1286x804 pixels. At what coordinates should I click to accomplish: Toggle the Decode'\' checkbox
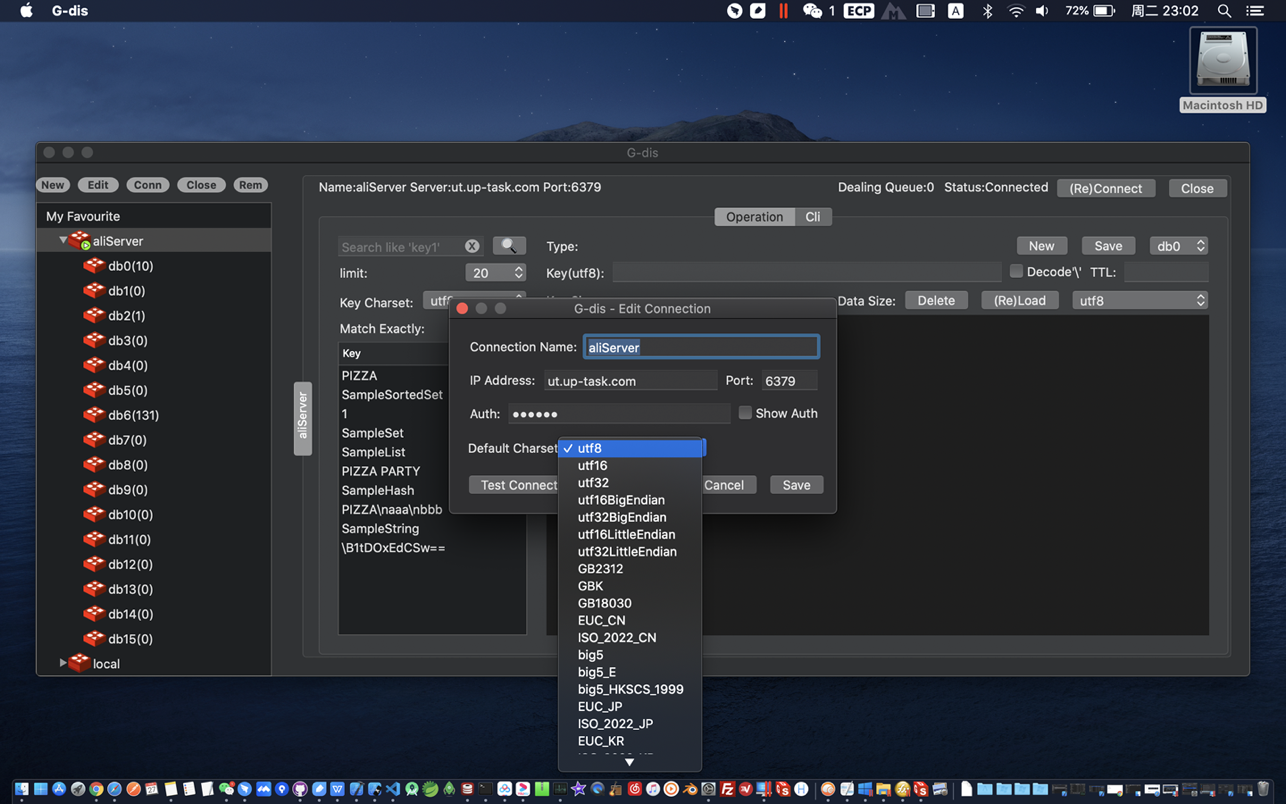[x=1016, y=271]
